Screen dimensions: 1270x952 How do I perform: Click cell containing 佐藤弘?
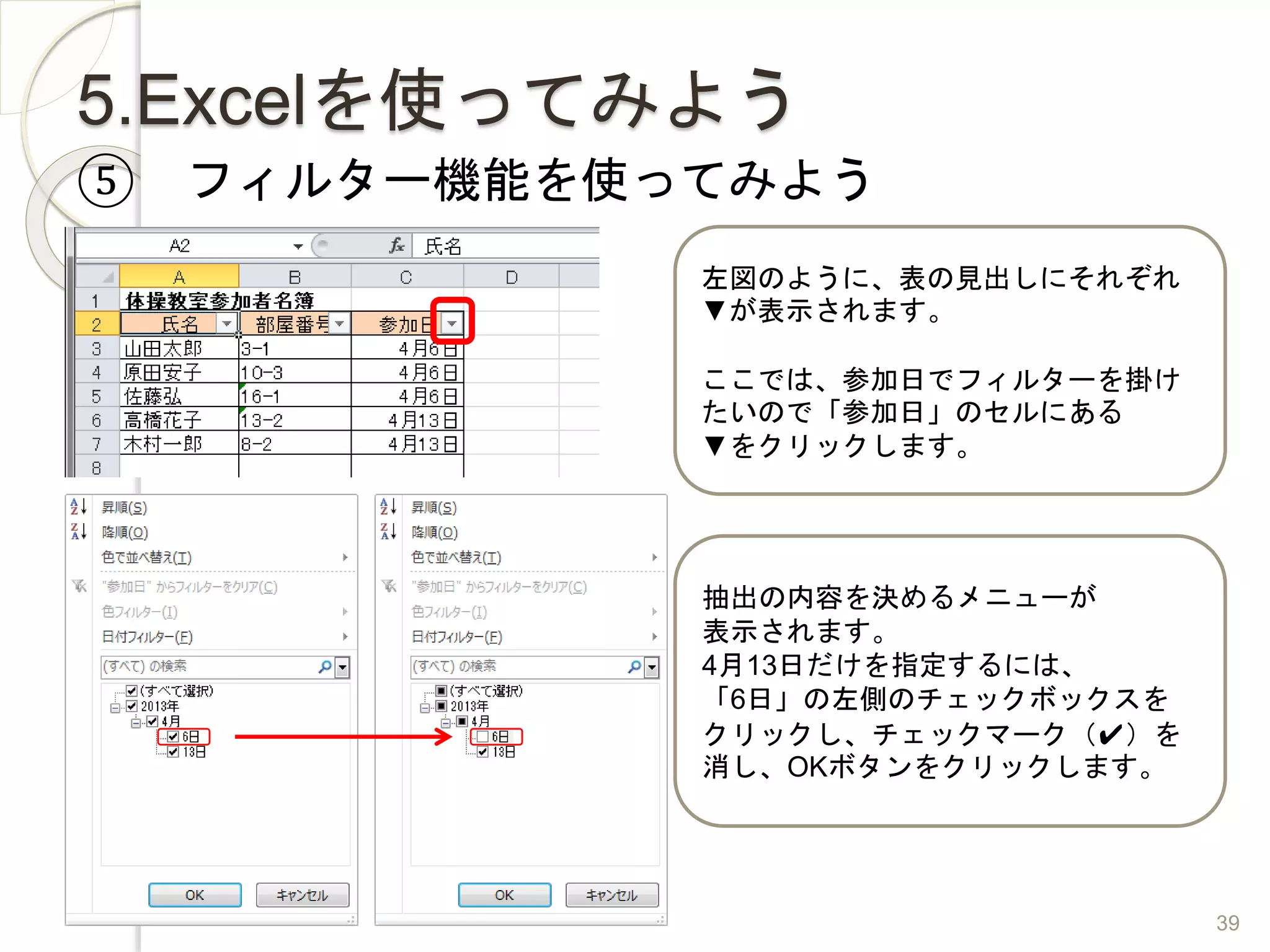179,395
